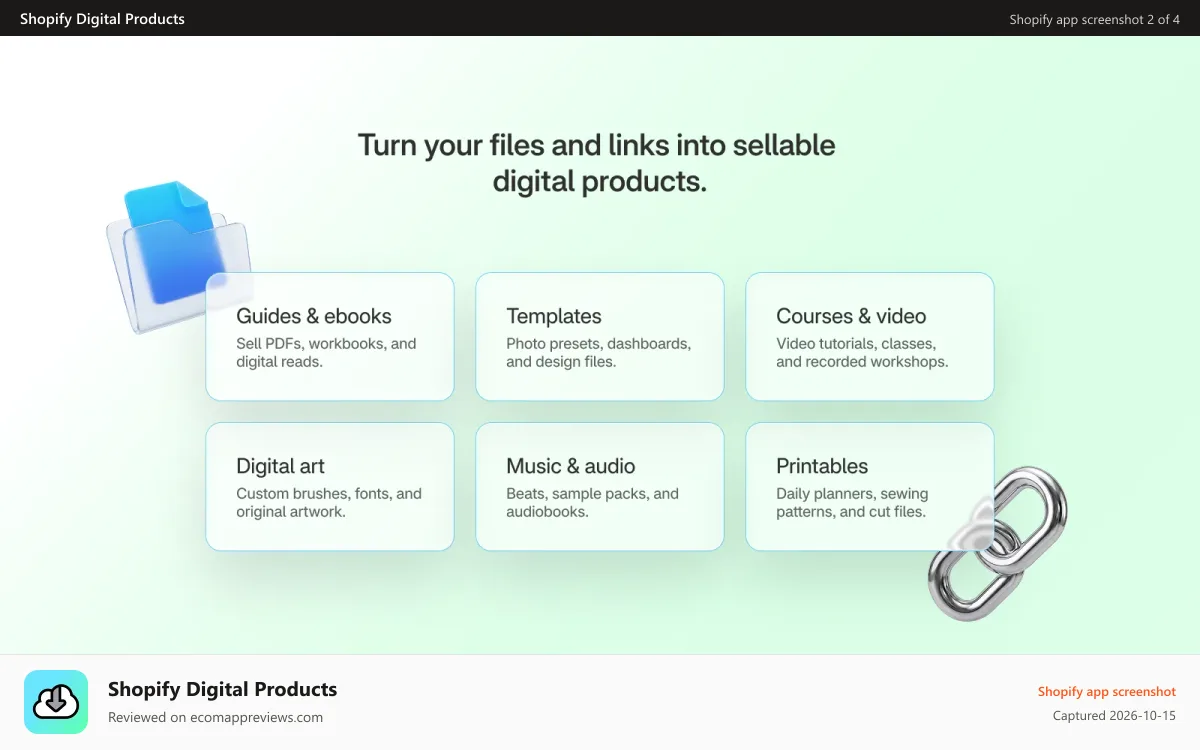Click 'Photo presets, dashboards, and design files.' text

599,353
